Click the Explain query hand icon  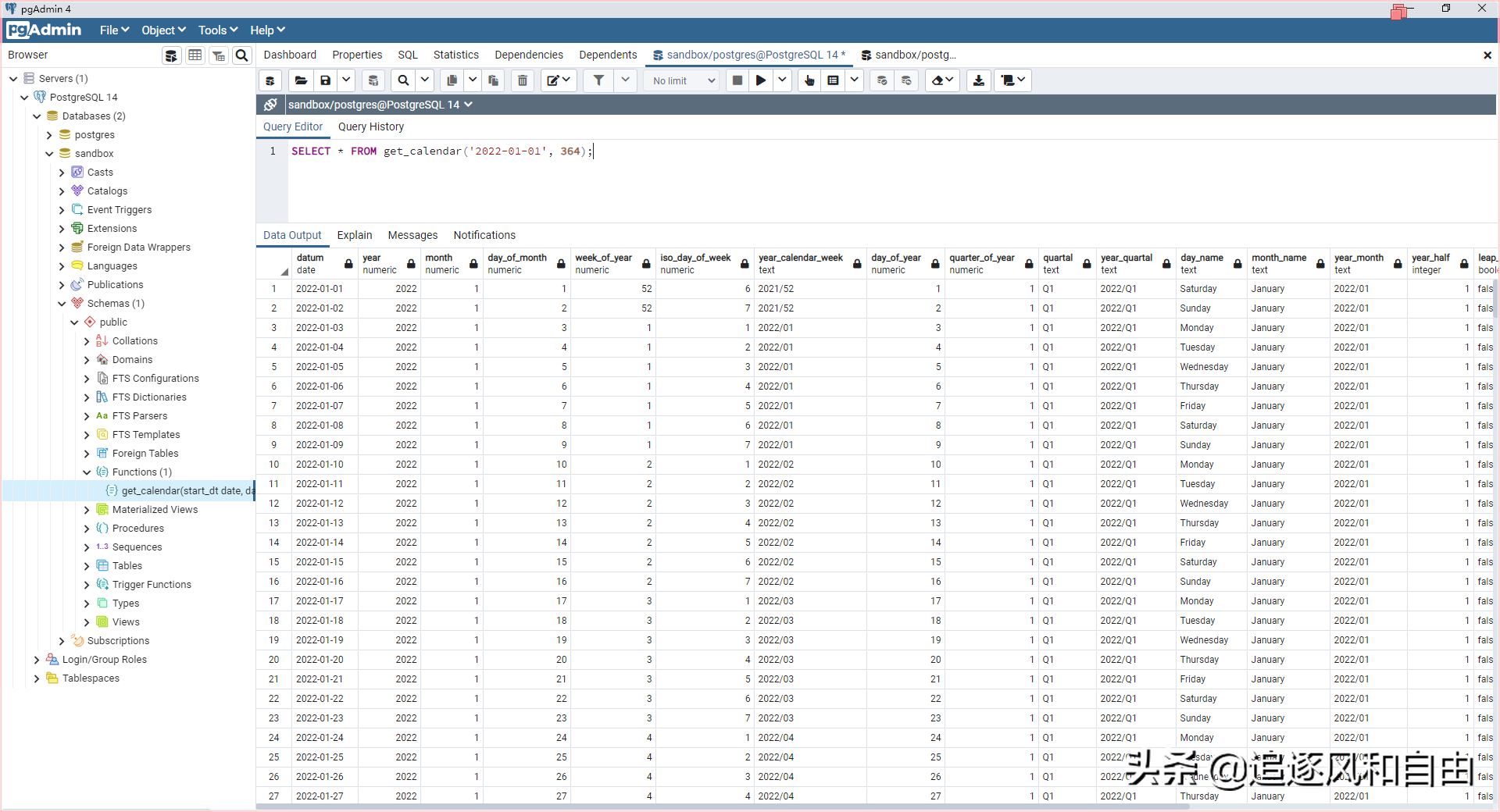809,80
